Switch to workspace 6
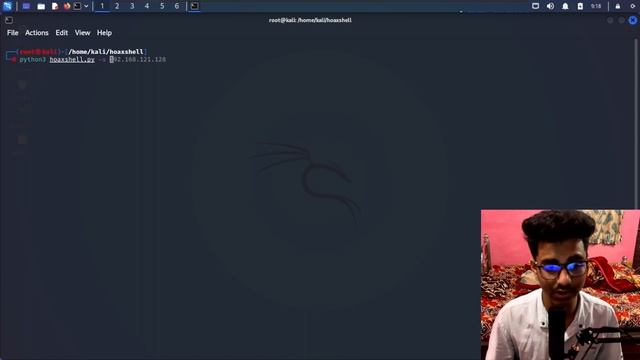Viewport: 640px width, 360px height. (177, 6)
